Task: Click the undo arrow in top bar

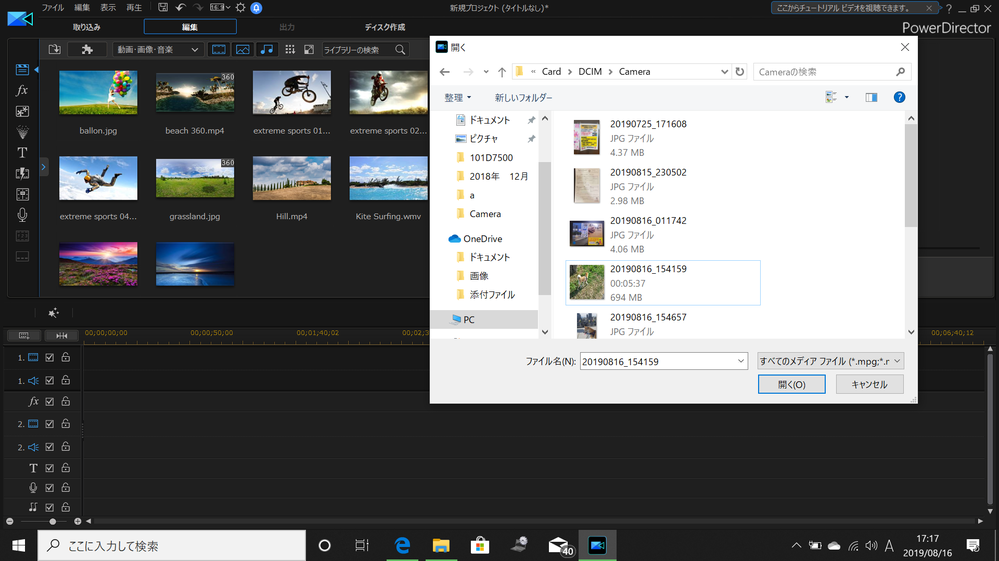Action: pos(180,8)
